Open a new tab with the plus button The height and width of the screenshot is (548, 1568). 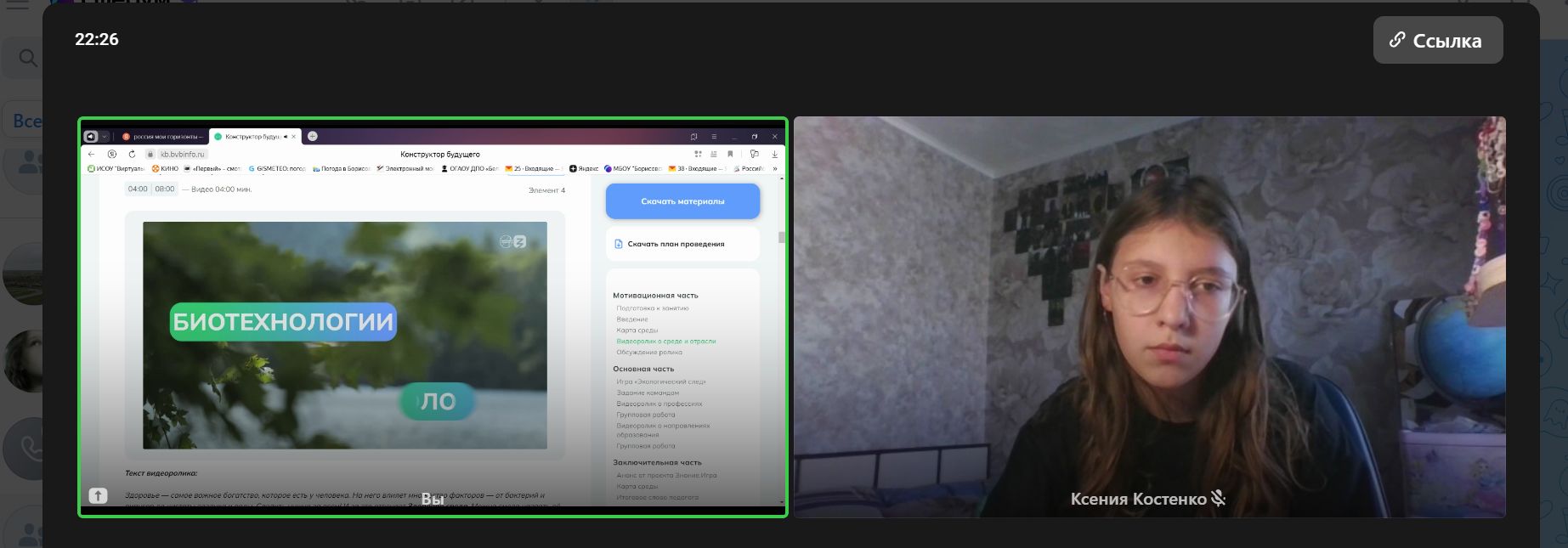(312, 136)
